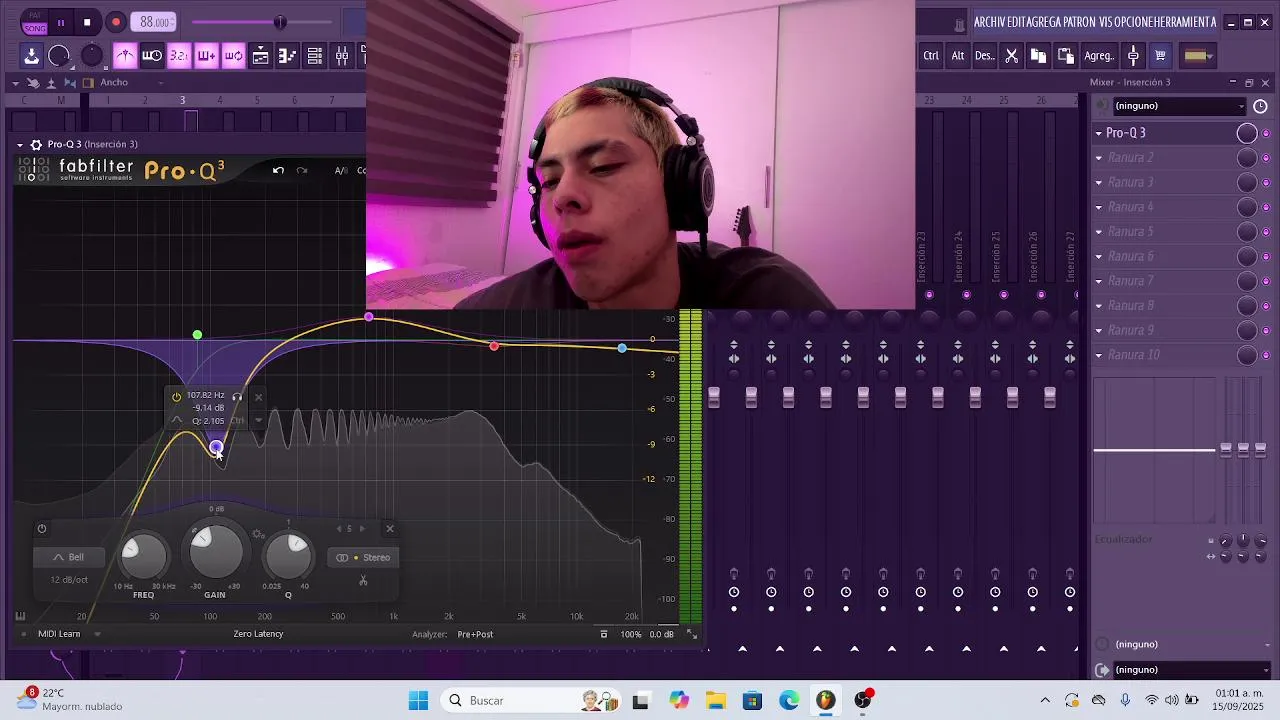This screenshot has height=720, width=1280.
Task: Stop playback with the transport stop button
Action: pyautogui.click(x=87, y=22)
